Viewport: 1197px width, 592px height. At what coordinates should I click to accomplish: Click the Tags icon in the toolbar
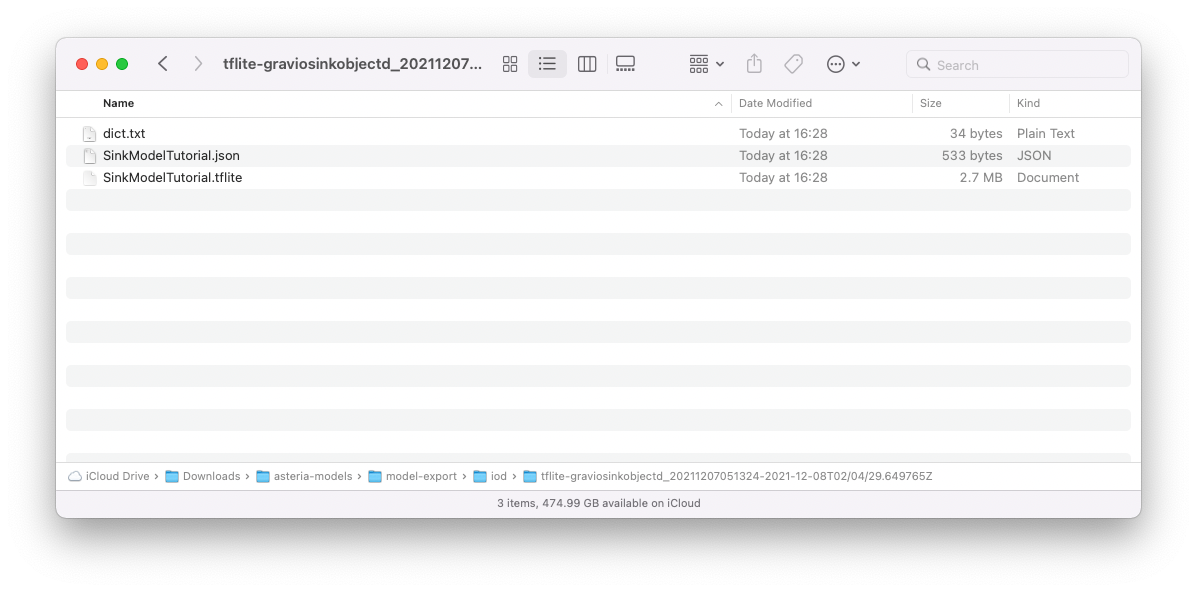click(793, 63)
